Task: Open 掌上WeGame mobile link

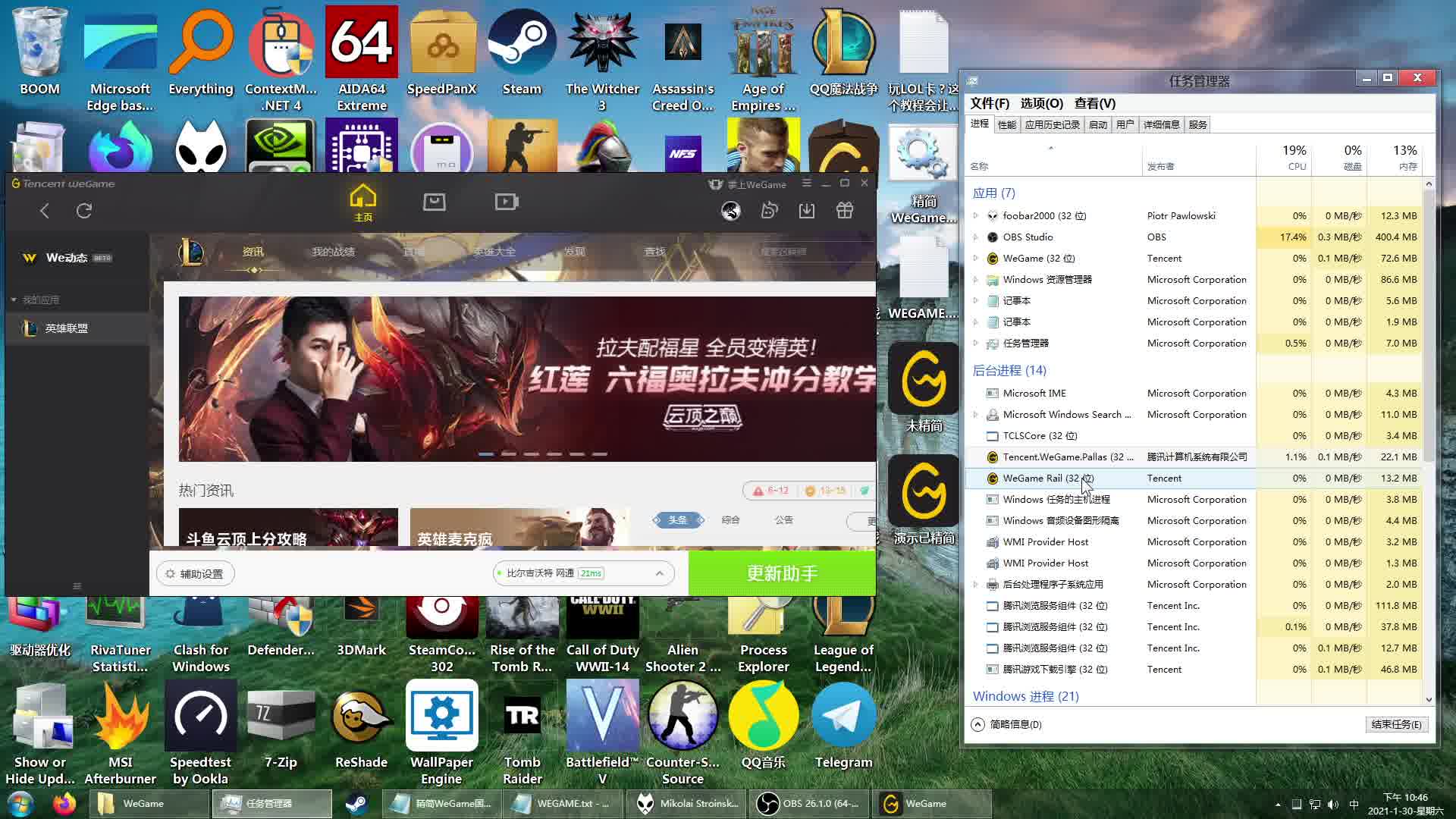Action: (x=748, y=184)
